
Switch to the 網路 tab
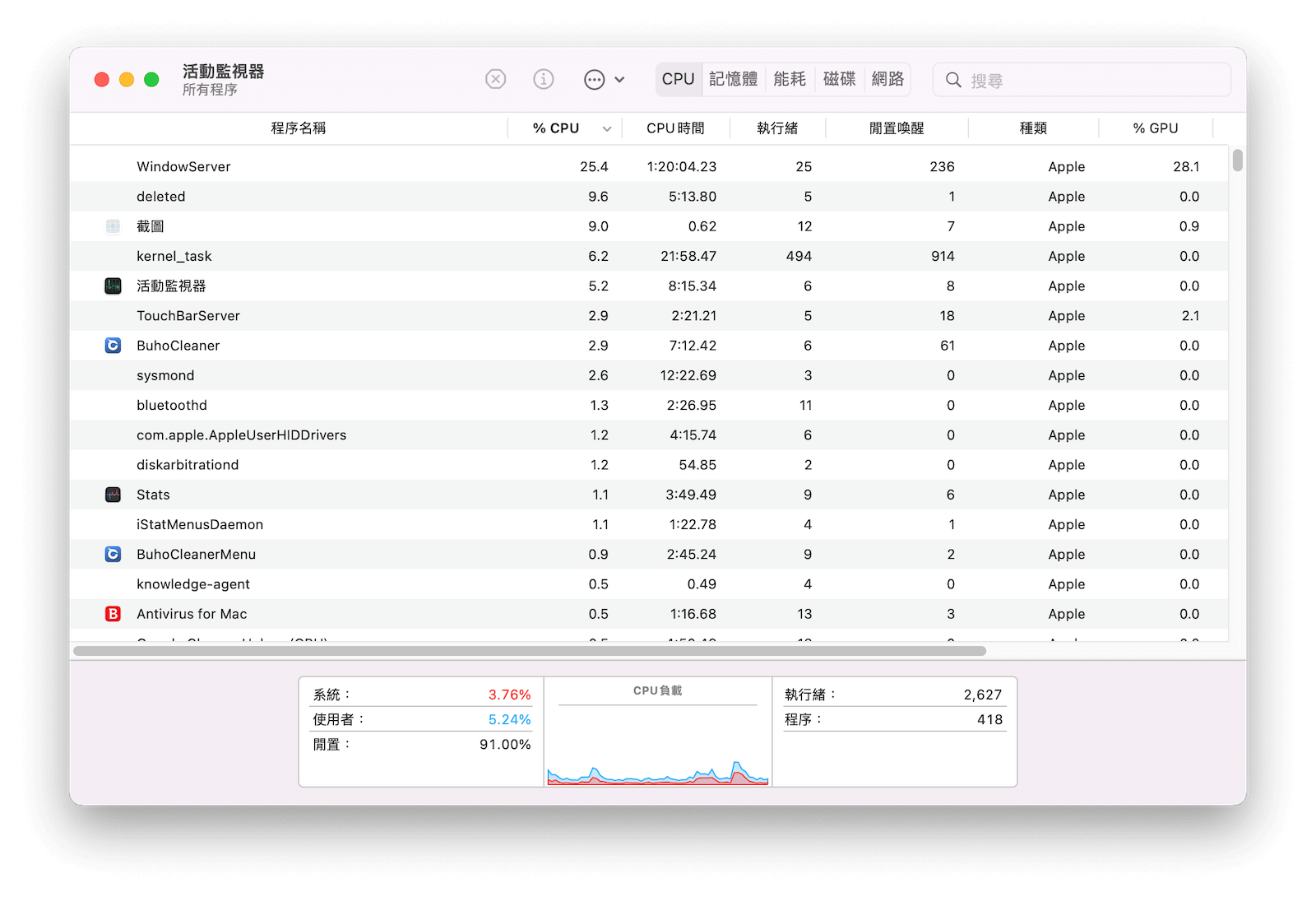point(887,79)
